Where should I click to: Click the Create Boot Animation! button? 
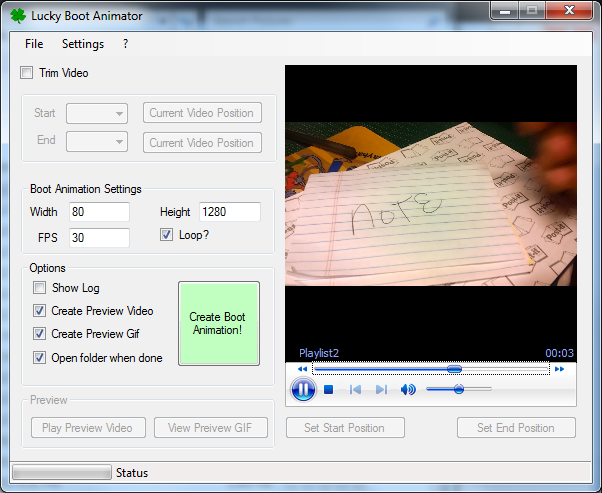click(x=219, y=323)
